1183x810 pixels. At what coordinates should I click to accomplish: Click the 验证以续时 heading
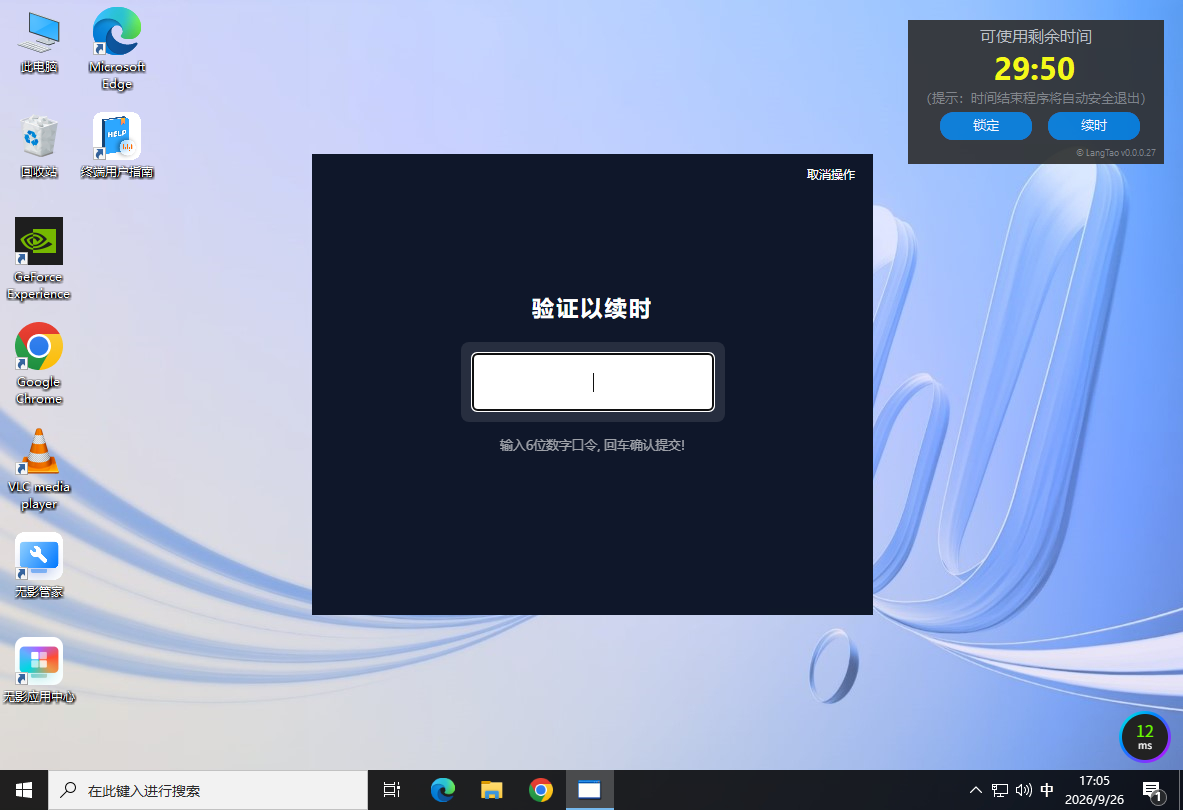(592, 308)
